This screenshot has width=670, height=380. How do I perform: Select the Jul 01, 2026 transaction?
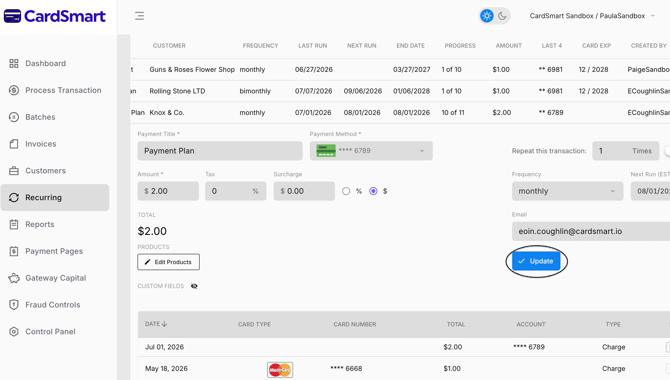404,347
